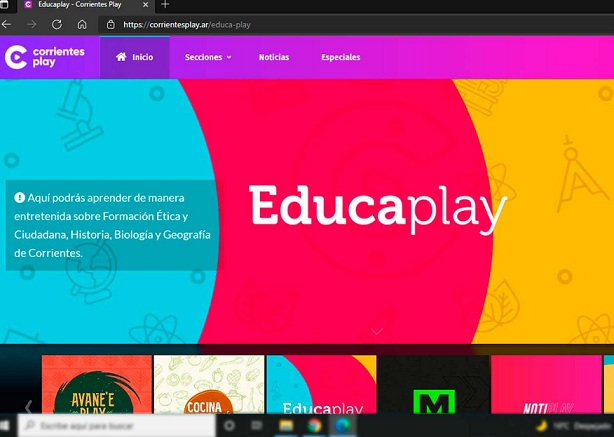
Task: Click the weather widget in taskbar
Action: click(x=574, y=425)
